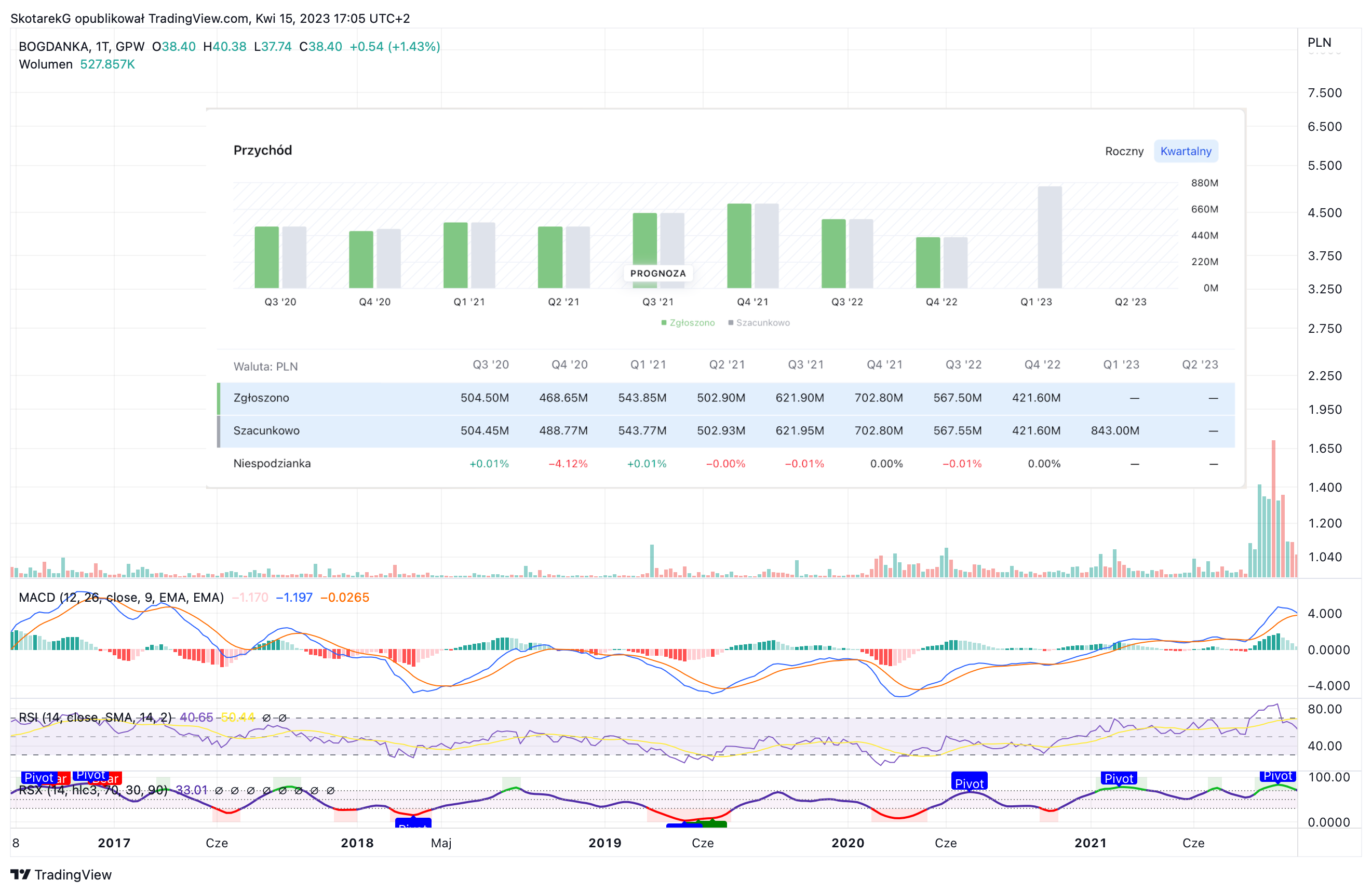
Task: Click the Waluta: PLN label
Action: click(265, 367)
